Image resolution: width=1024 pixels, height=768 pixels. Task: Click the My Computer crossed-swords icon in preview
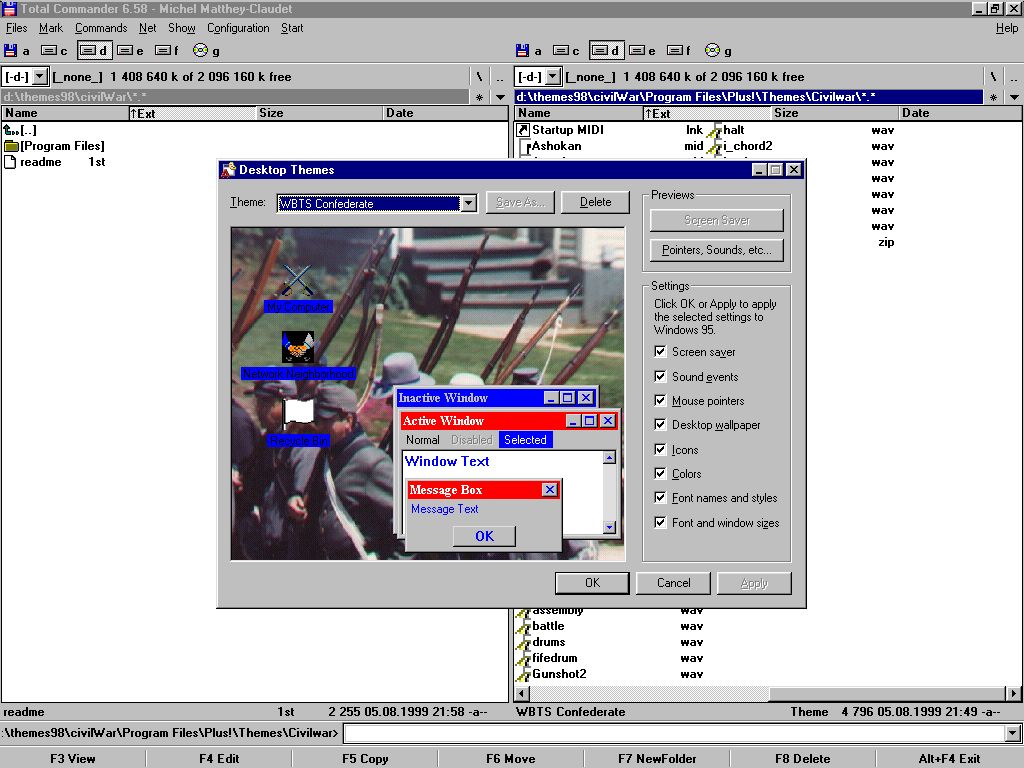point(298,280)
